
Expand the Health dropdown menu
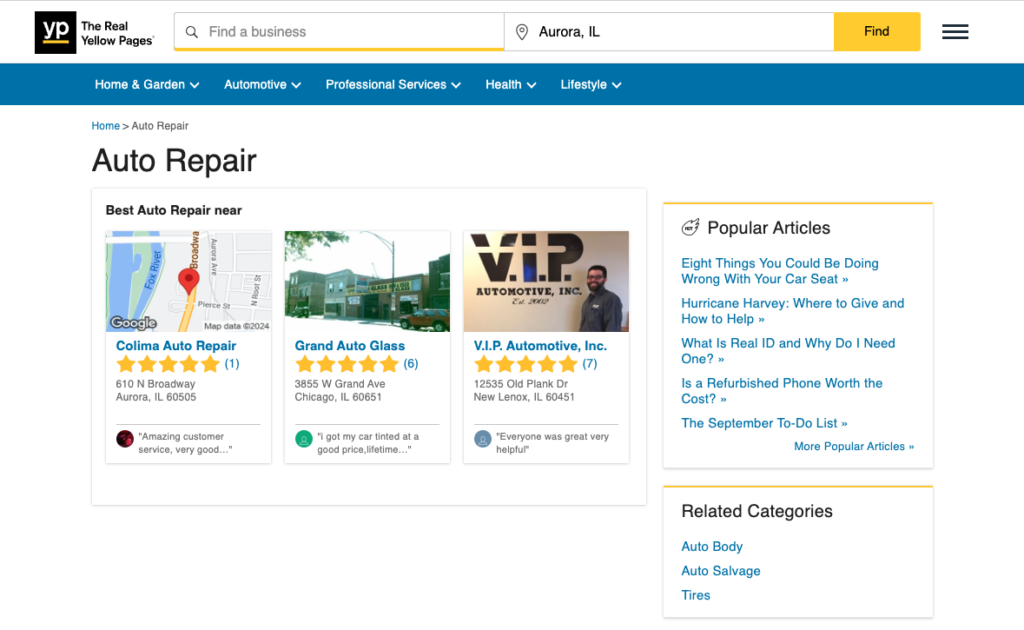(x=511, y=85)
